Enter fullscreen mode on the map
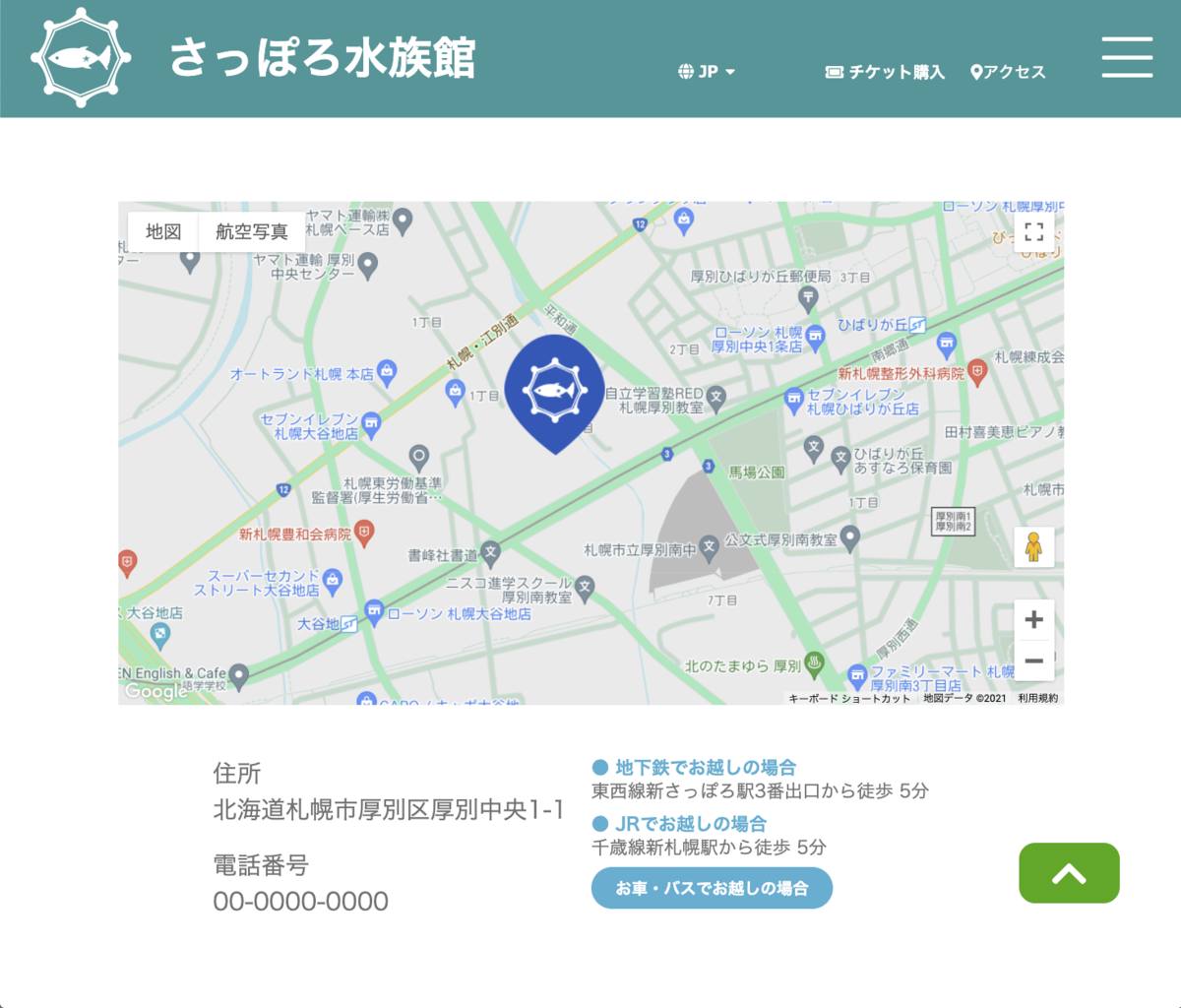This screenshot has width=1181, height=1008. (x=1034, y=232)
